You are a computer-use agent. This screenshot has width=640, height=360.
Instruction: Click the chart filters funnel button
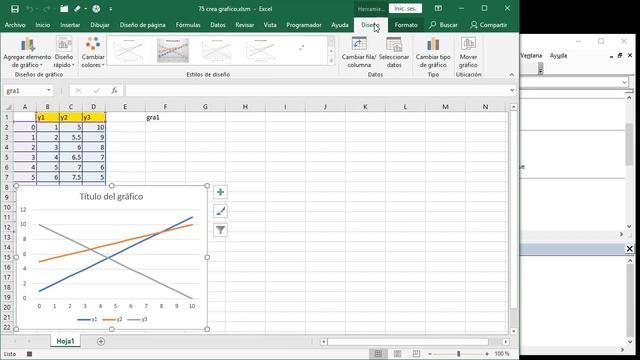point(220,230)
